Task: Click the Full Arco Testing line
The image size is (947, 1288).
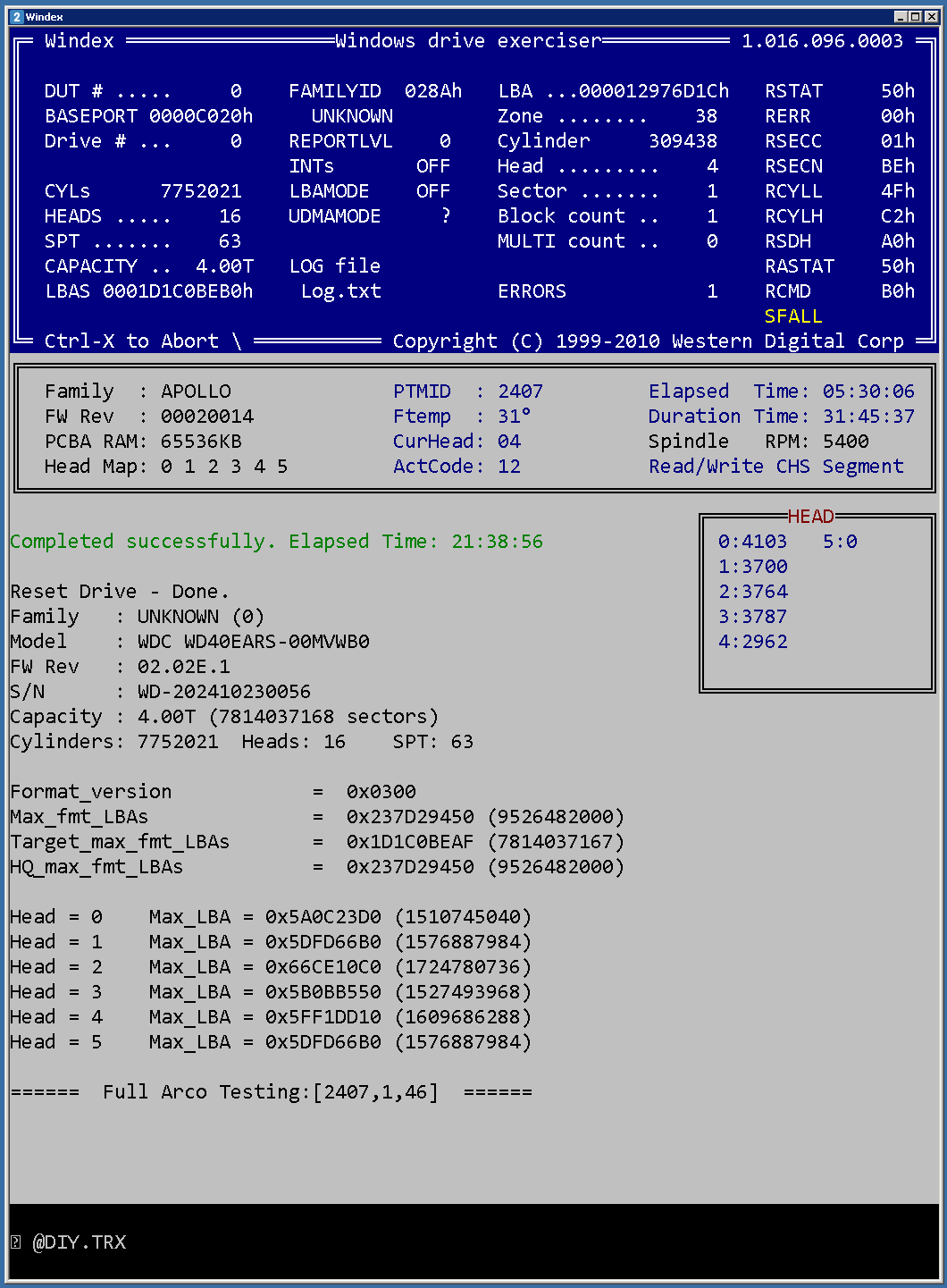Action: click(x=271, y=1092)
